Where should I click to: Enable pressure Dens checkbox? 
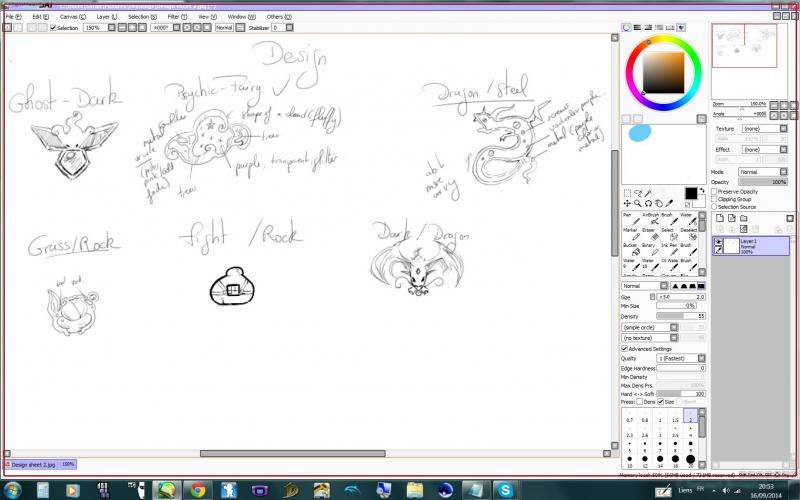(x=639, y=402)
